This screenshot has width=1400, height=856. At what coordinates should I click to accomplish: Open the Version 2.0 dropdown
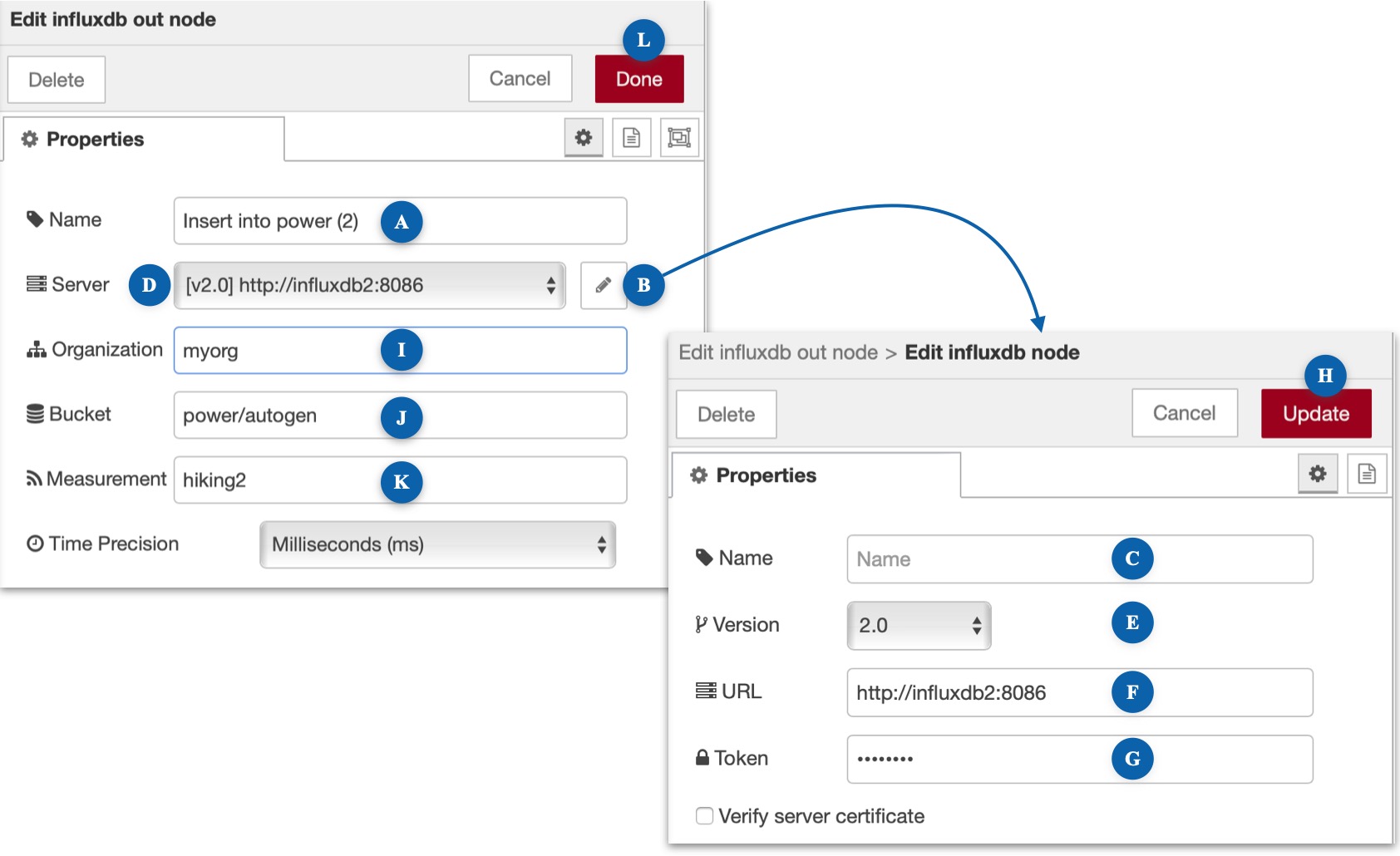pyautogui.click(x=919, y=625)
